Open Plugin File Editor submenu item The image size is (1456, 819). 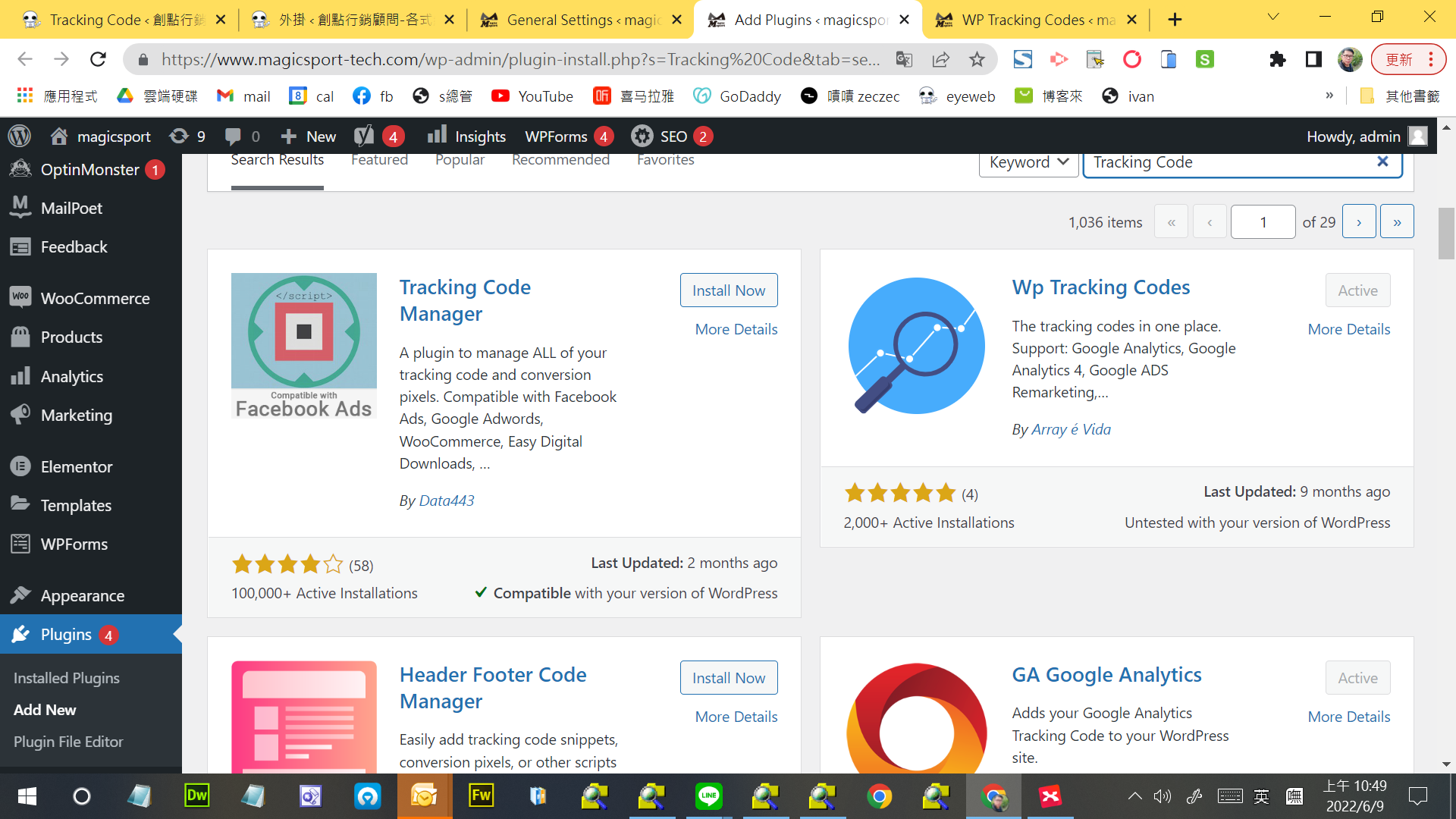click(x=68, y=742)
